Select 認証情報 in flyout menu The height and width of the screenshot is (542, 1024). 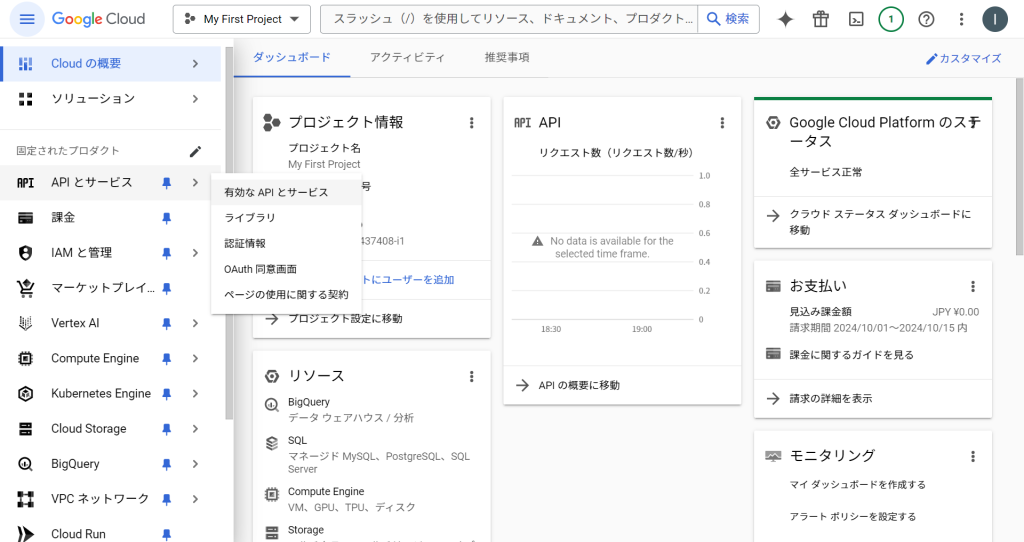coord(286,243)
